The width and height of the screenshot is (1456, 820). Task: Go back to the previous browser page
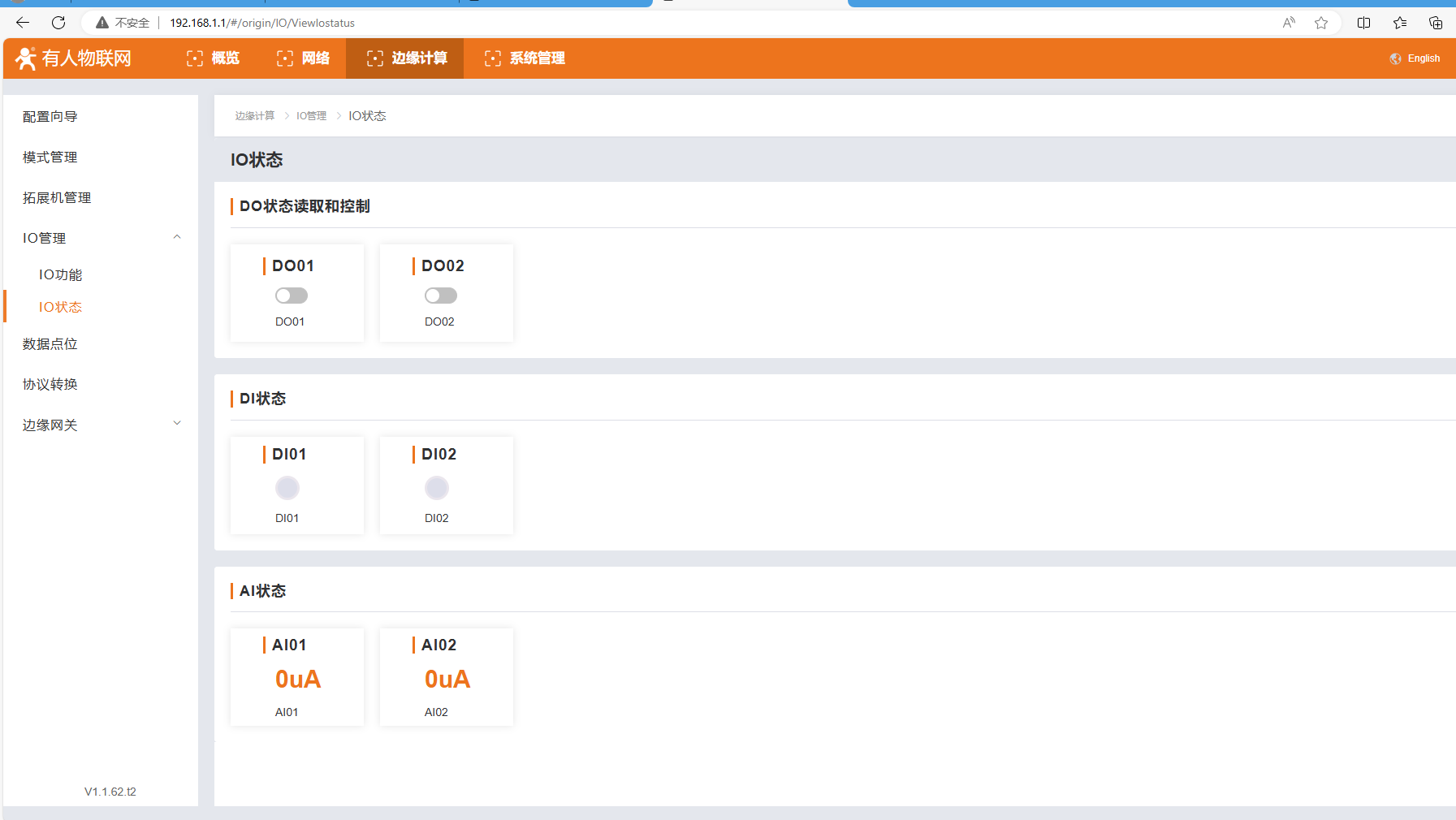pyautogui.click(x=23, y=23)
